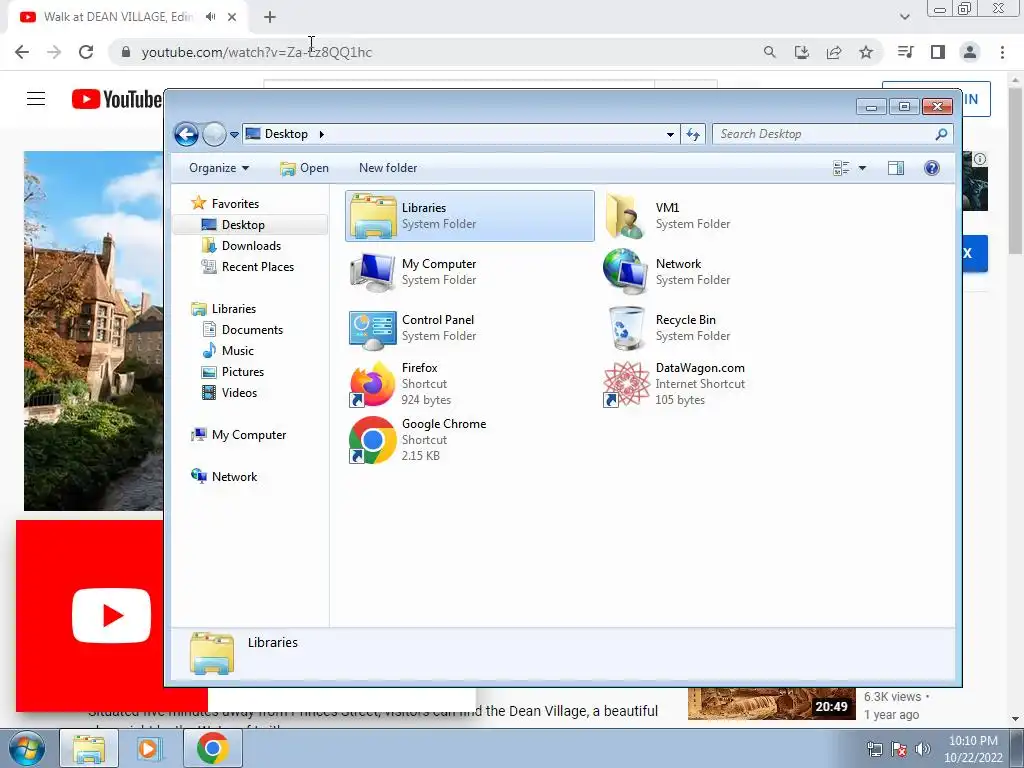
Task: Open the Chrome profile avatar
Action: [970, 52]
